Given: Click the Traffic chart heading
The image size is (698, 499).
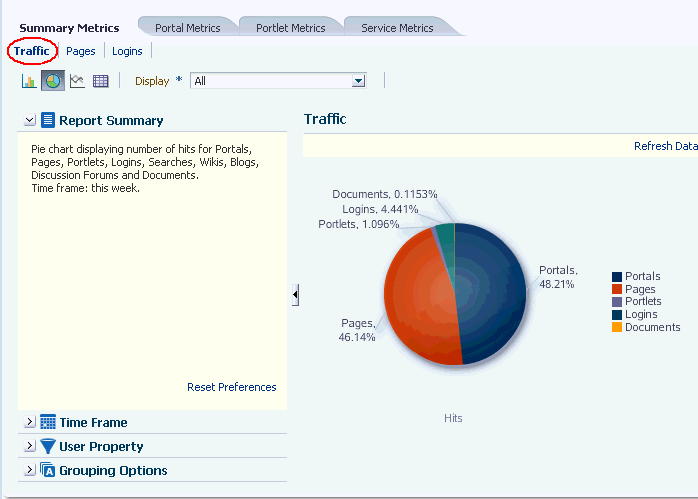Looking at the screenshot, I should 325,119.
